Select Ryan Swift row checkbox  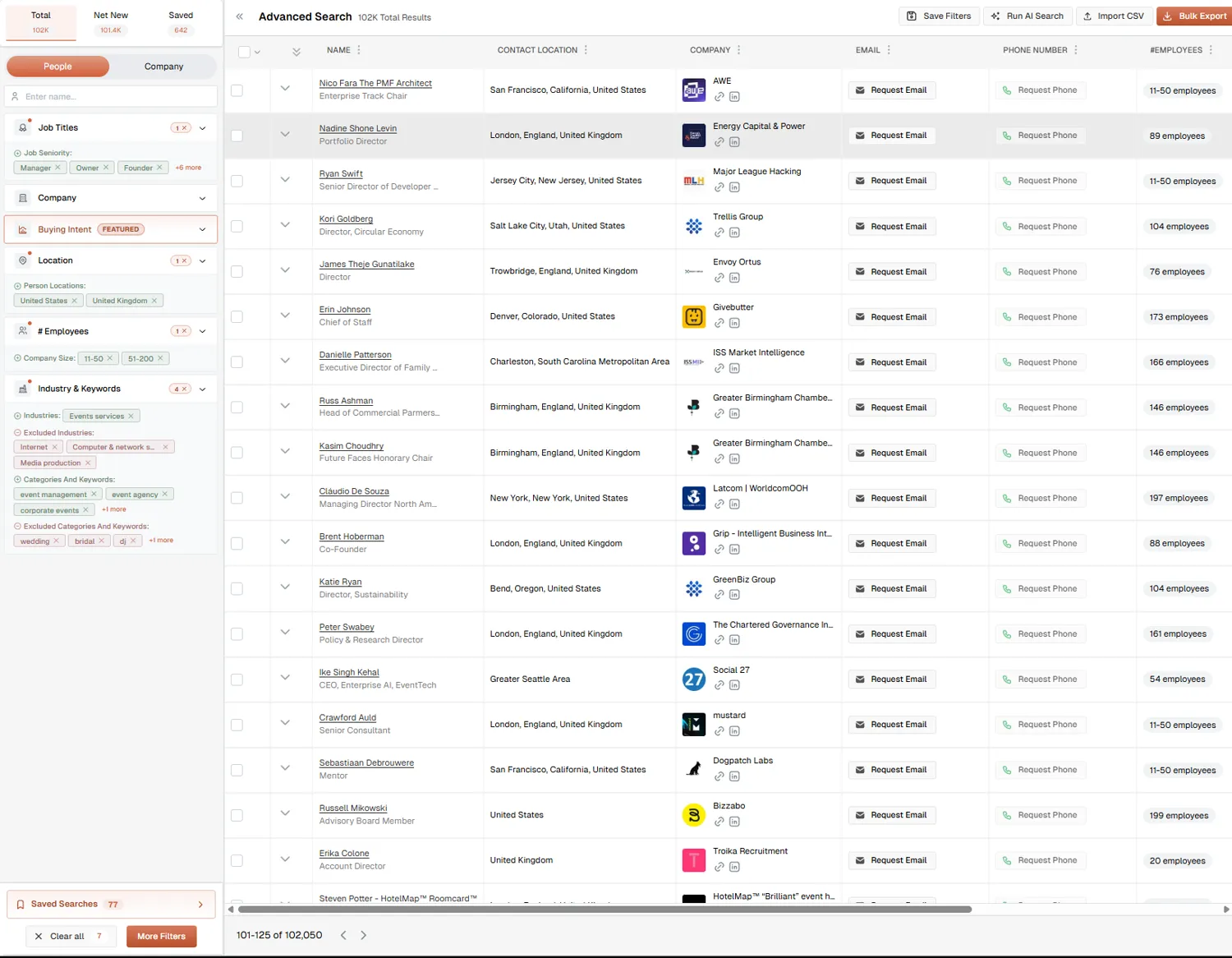click(237, 181)
